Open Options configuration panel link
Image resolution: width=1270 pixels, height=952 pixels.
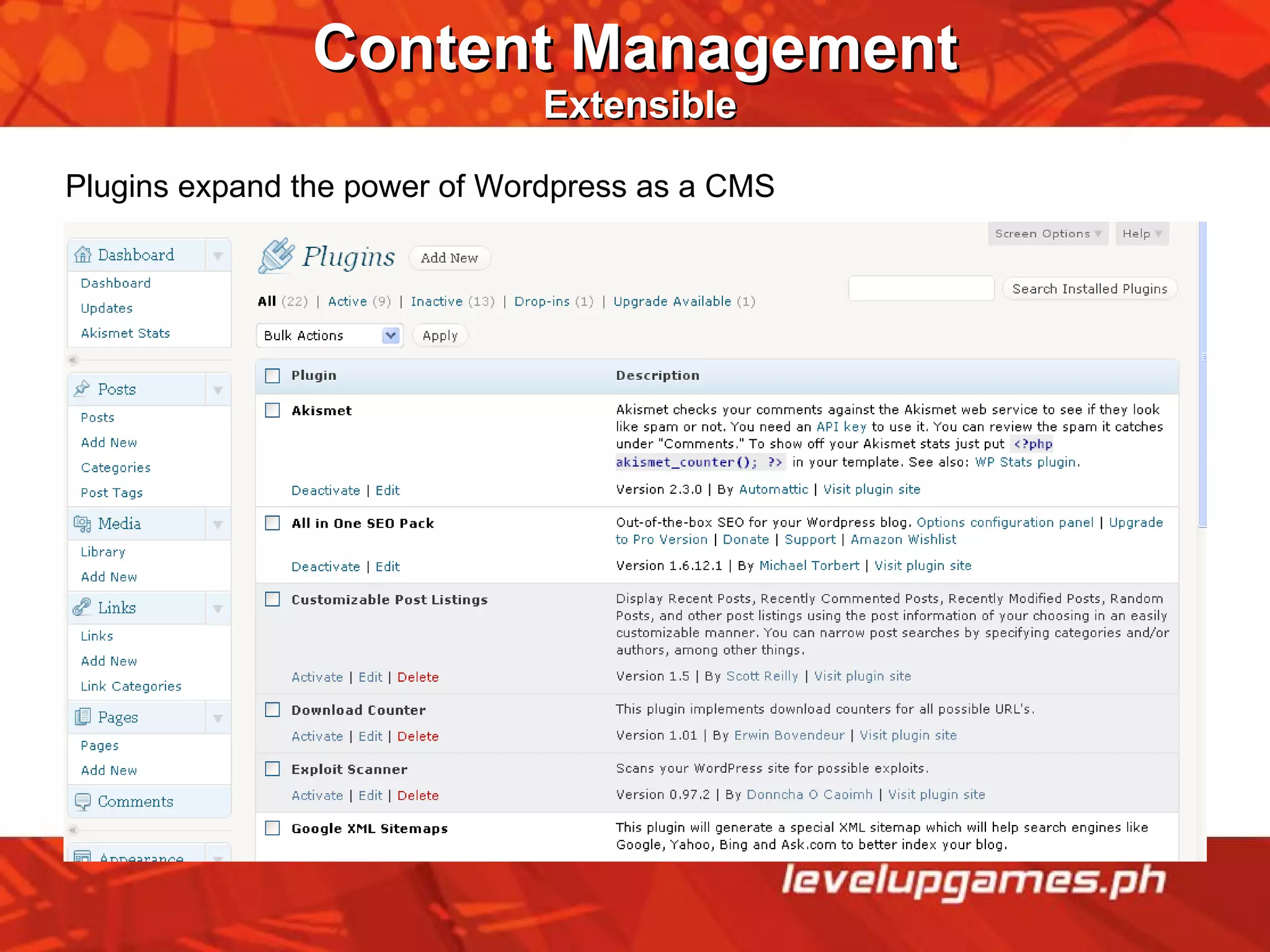1005,522
